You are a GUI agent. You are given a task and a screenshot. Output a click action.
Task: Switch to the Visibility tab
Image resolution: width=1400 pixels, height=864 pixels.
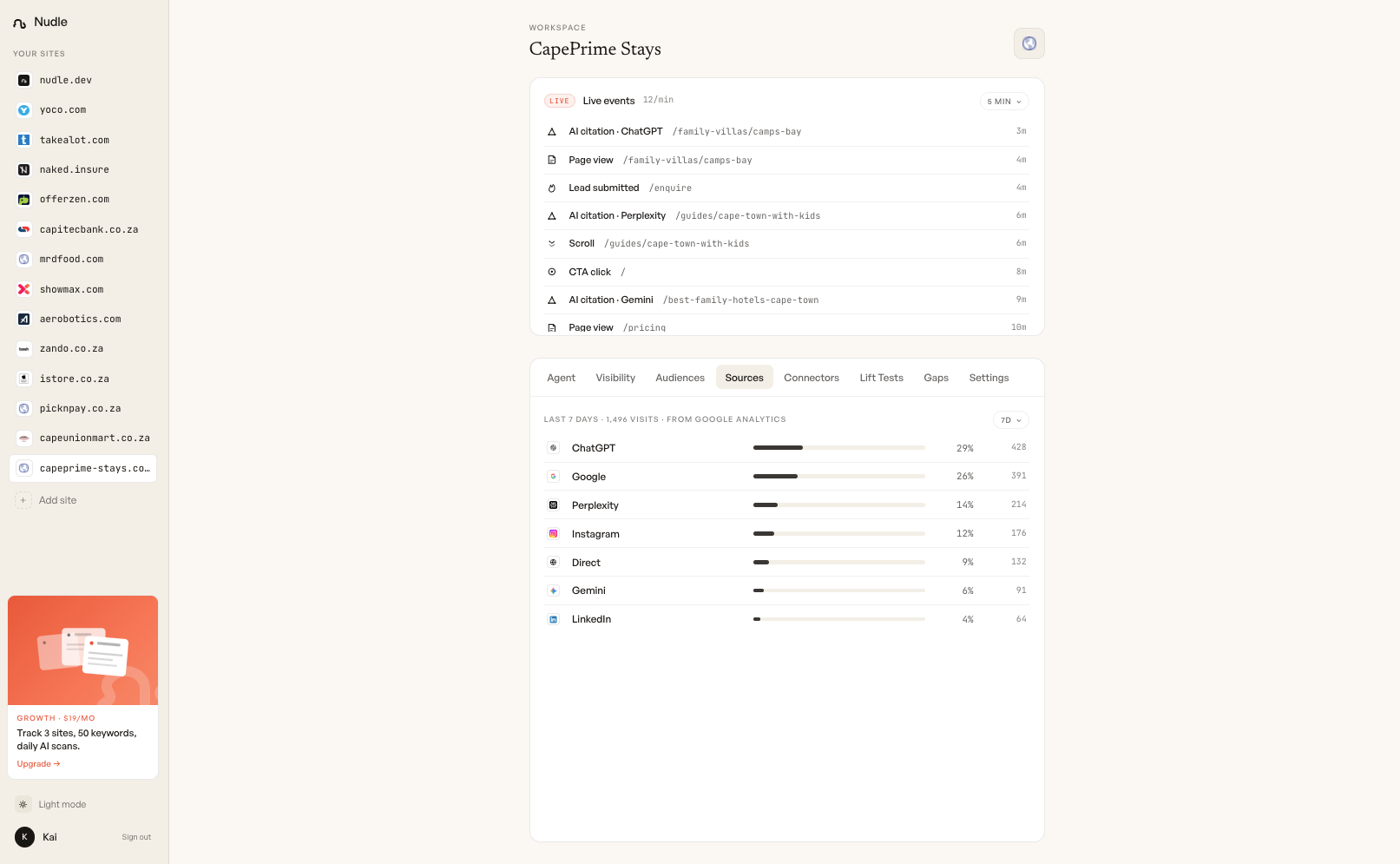(x=615, y=378)
